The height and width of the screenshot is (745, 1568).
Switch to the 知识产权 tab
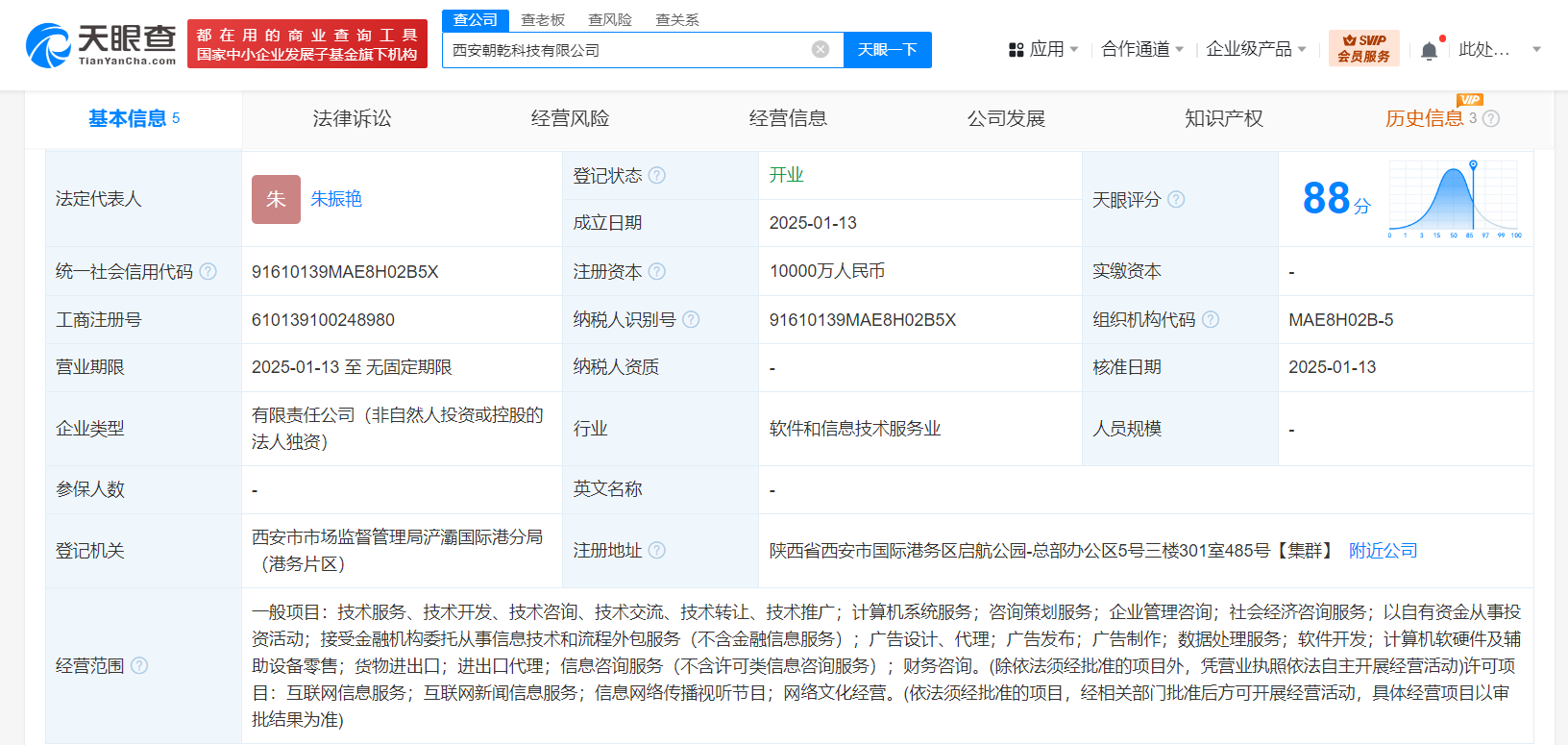coord(1223,118)
